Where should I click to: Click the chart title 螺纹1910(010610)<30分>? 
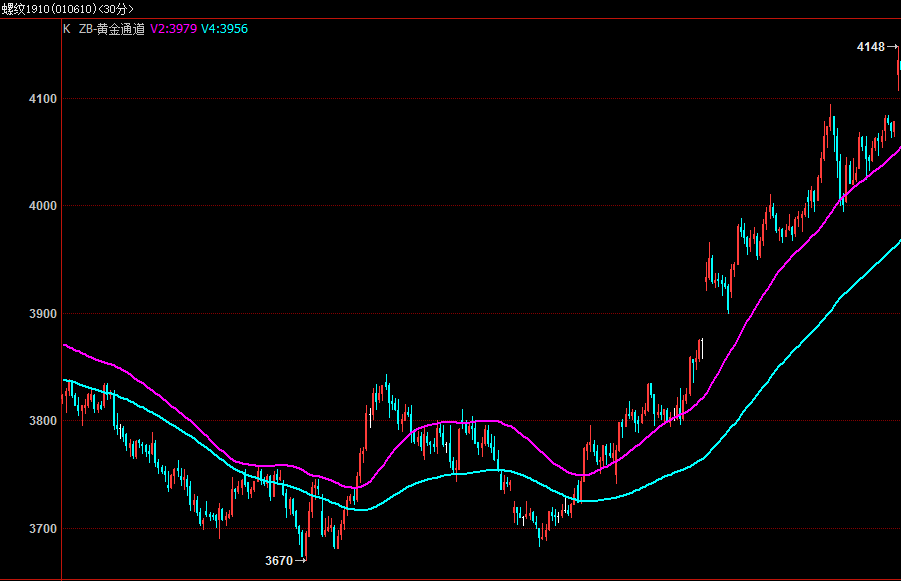click(68, 9)
